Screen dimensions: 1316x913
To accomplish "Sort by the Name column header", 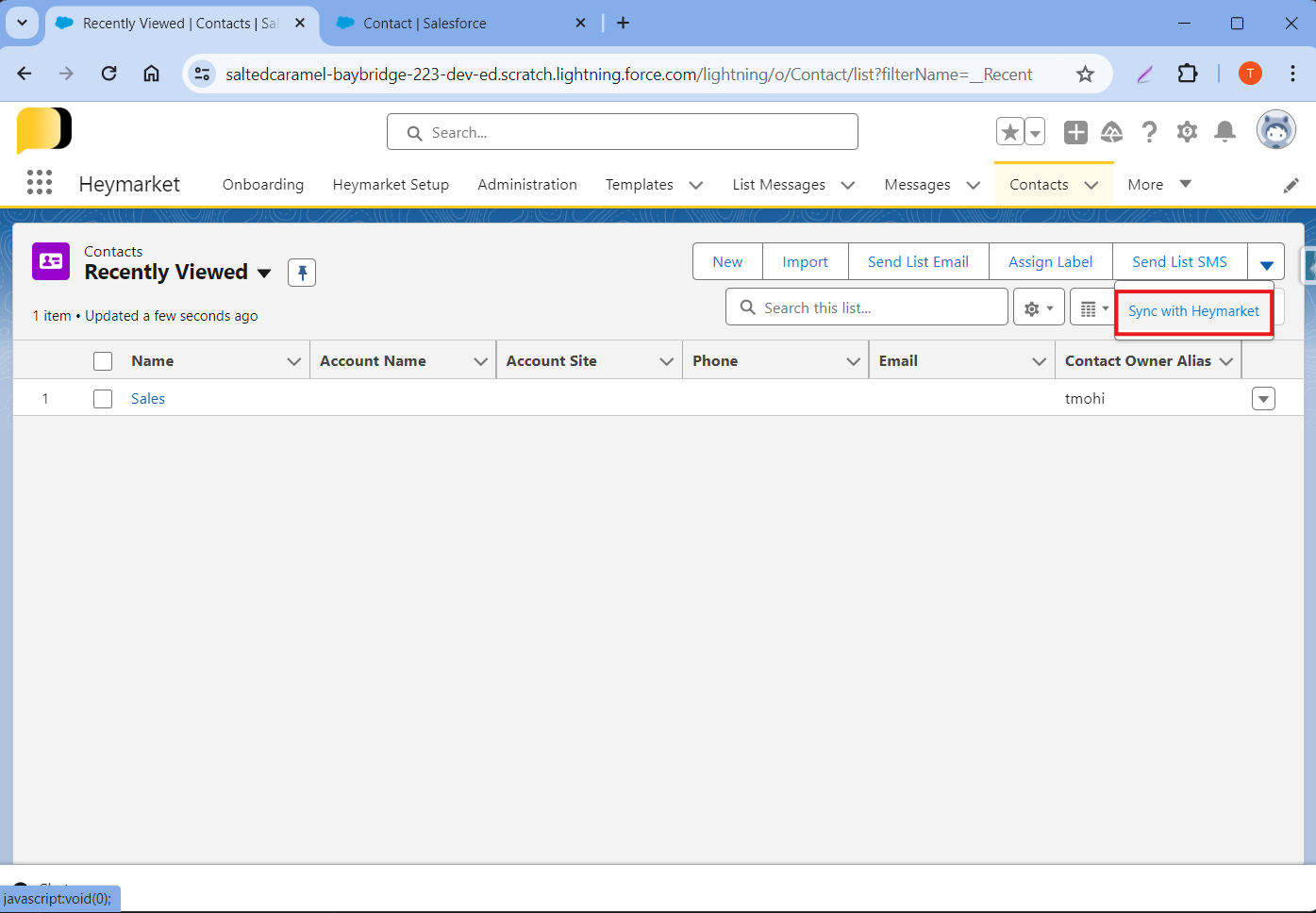I will click(x=152, y=361).
